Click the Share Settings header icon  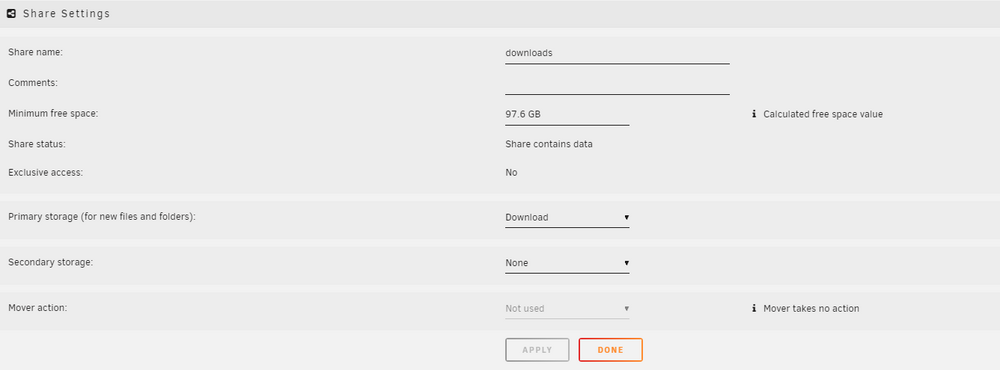point(11,13)
